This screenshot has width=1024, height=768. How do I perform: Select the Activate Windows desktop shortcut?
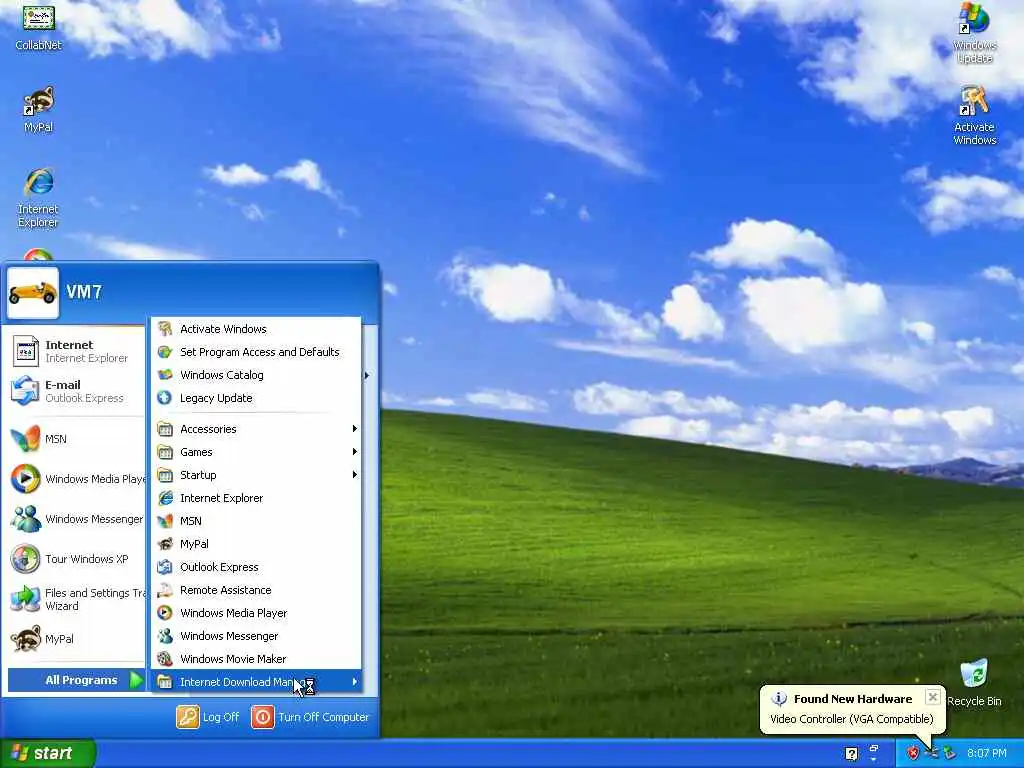[x=974, y=116]
